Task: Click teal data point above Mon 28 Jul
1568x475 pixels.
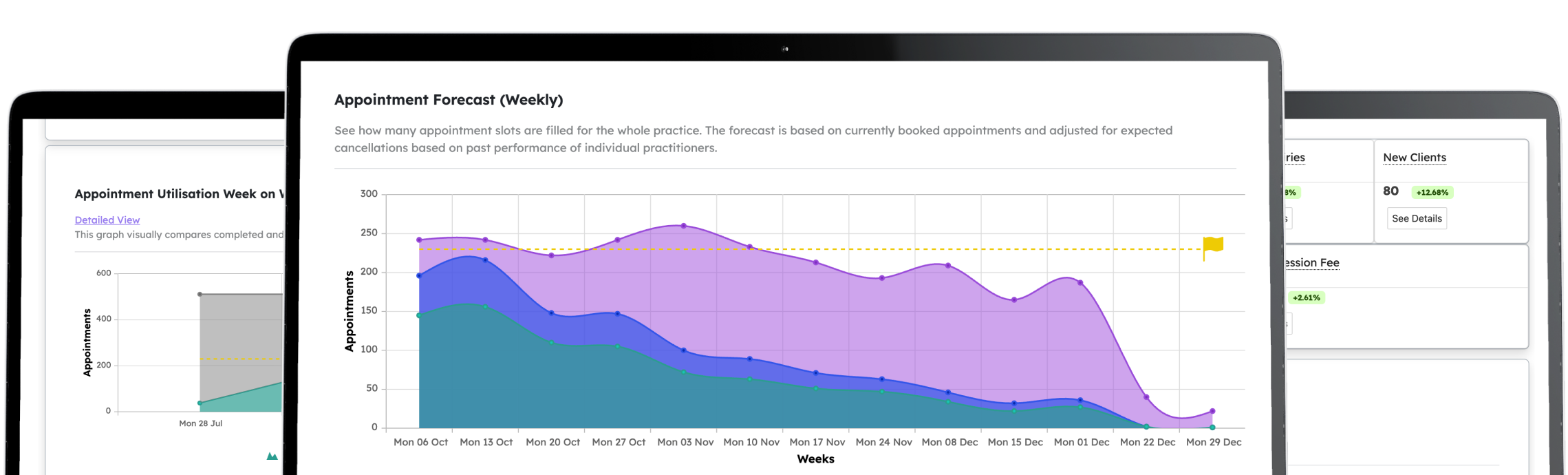Action: click(x=200, y=403)
